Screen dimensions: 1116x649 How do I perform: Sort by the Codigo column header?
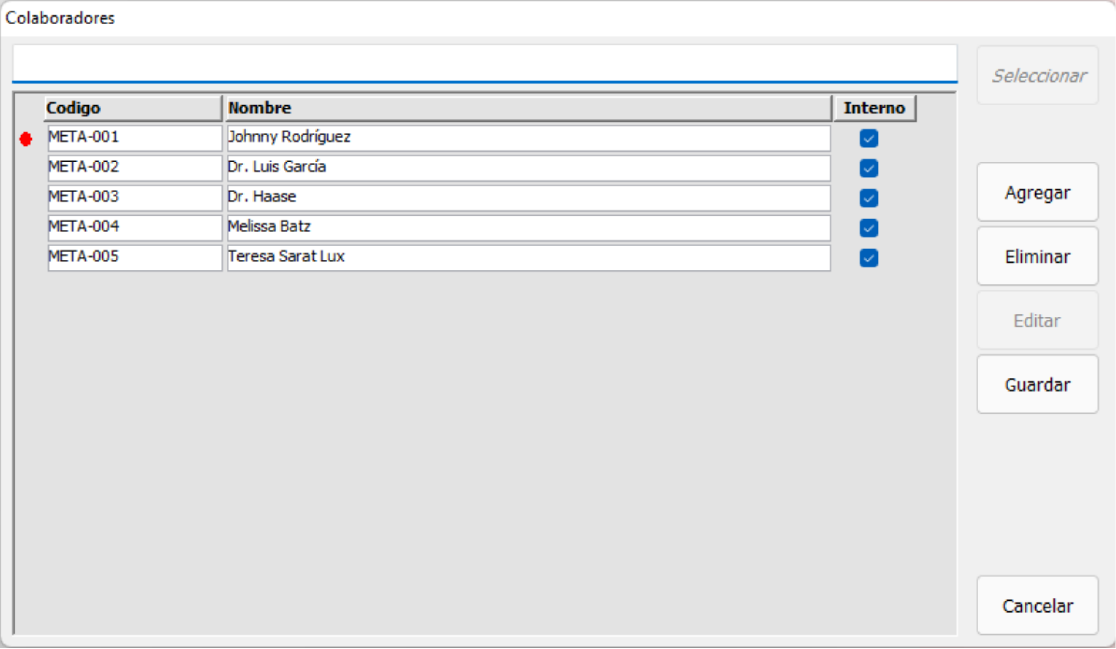pyautogui.click(x=133, y=108)
